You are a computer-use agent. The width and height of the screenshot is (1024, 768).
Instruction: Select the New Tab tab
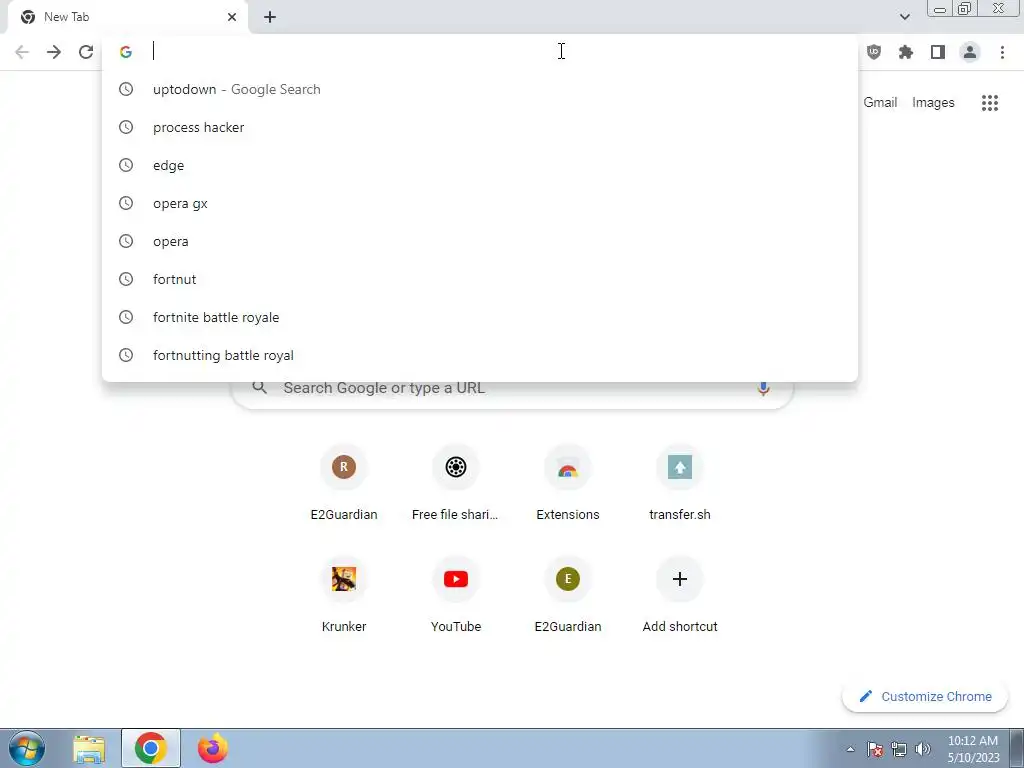pyautogui.click(x=127, y=17)
